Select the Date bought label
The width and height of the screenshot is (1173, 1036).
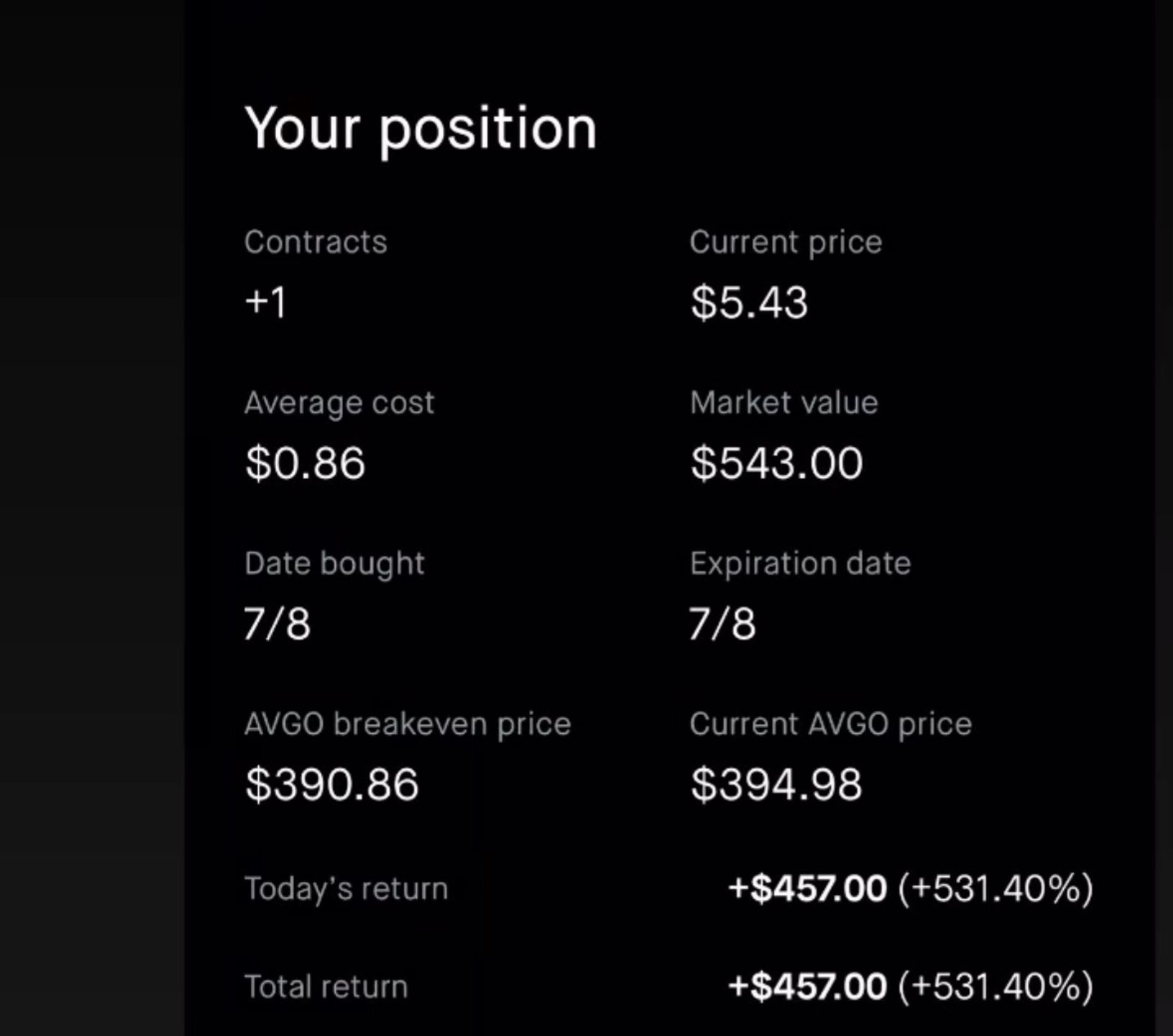334,564
